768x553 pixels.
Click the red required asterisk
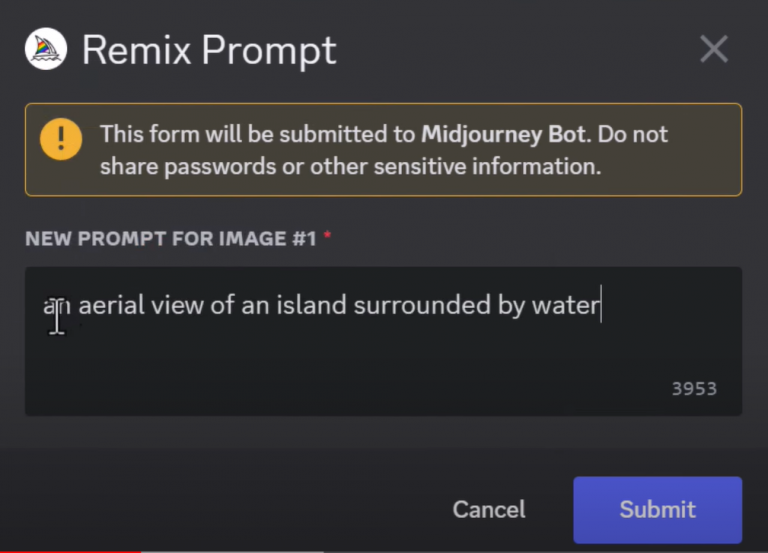(x=327, y=237)
